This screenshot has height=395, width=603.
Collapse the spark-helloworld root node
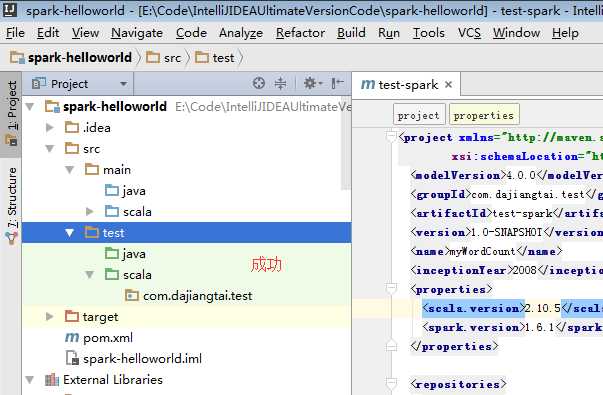[x=30, y=107]
